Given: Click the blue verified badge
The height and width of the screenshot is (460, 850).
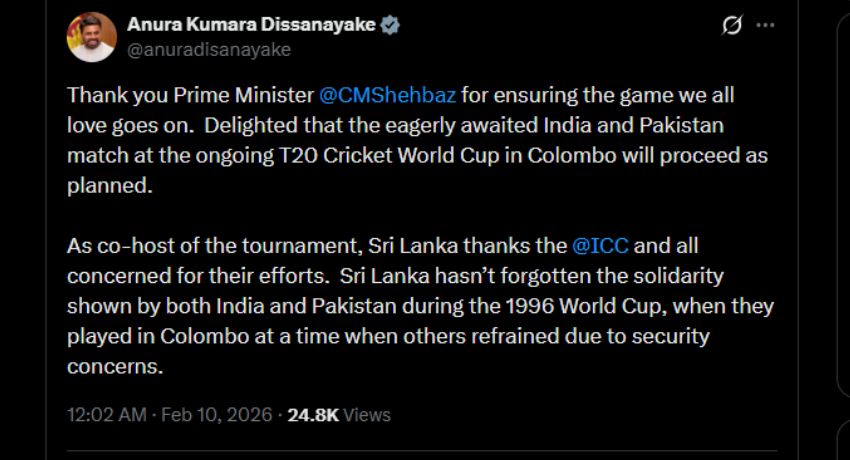Looking at the screenshot, I should (x=390, y=25).
